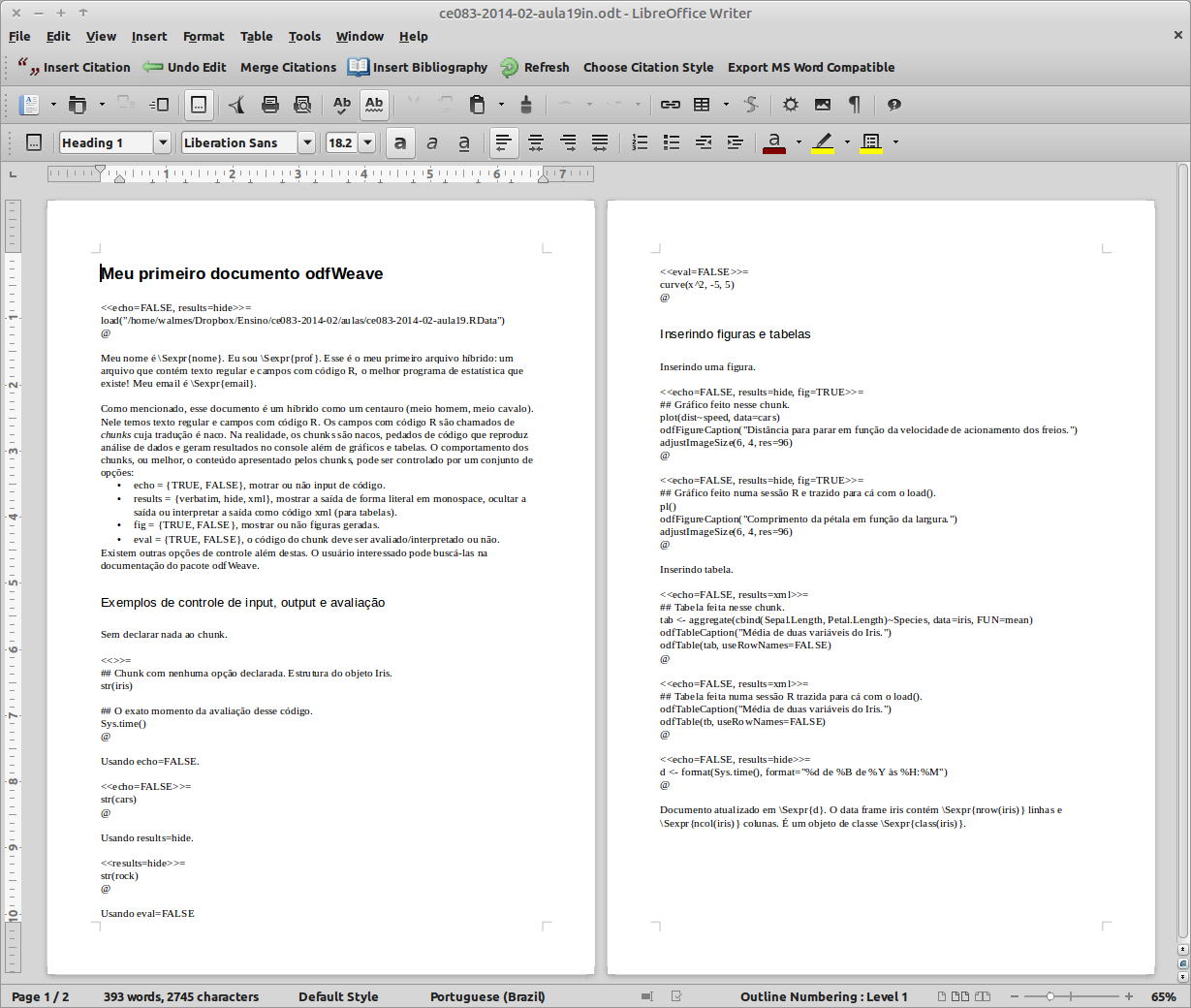Click the Insert Image toolbar icon
This screenshot has height=1008, width=1191.
point(823,105)
